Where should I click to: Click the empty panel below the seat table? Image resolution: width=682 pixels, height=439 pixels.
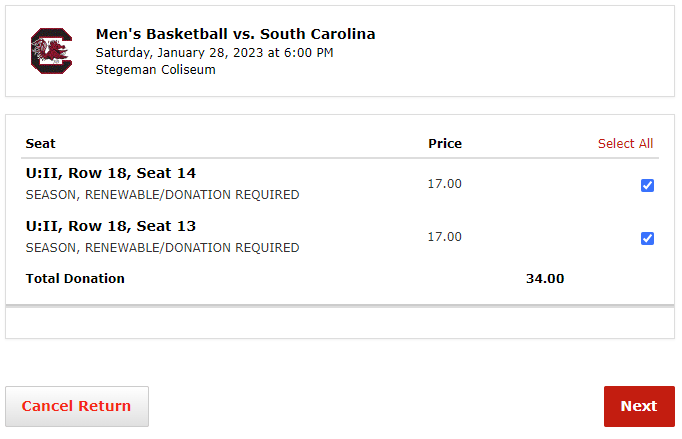click(x=340, y=323)
